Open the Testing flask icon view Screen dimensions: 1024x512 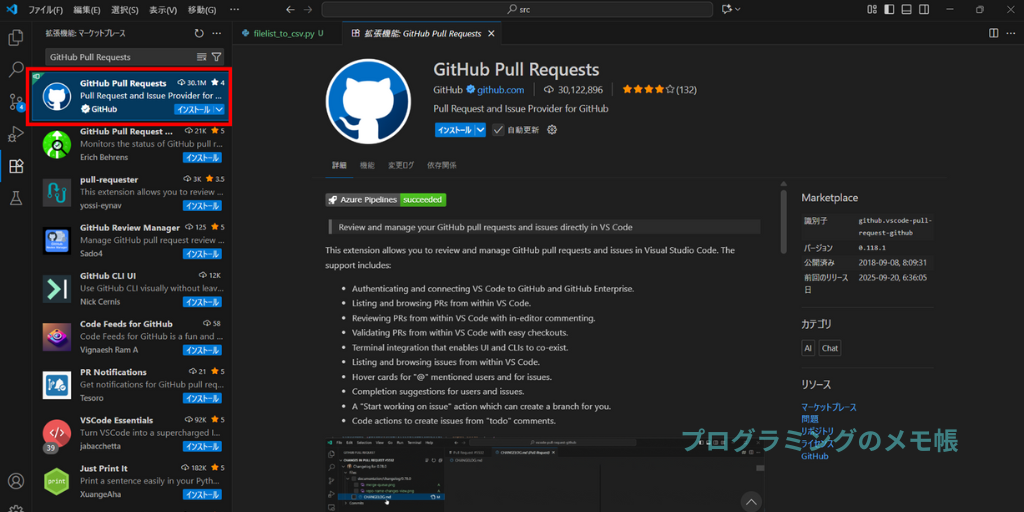pyautogui.click(x=16, y=198)
